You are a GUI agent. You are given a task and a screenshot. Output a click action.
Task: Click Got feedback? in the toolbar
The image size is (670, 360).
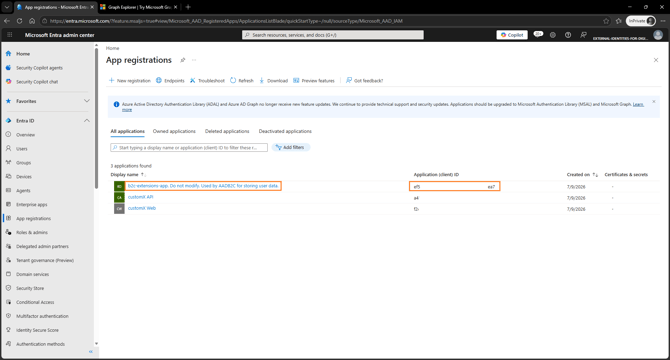coord(364,80)
